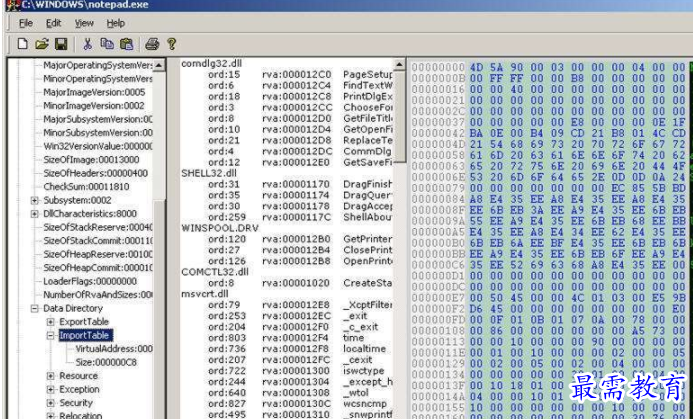This screenshot has width=693, height=419.
Task: Click rva:000012C4 in import list
Action: coord(297,85)
